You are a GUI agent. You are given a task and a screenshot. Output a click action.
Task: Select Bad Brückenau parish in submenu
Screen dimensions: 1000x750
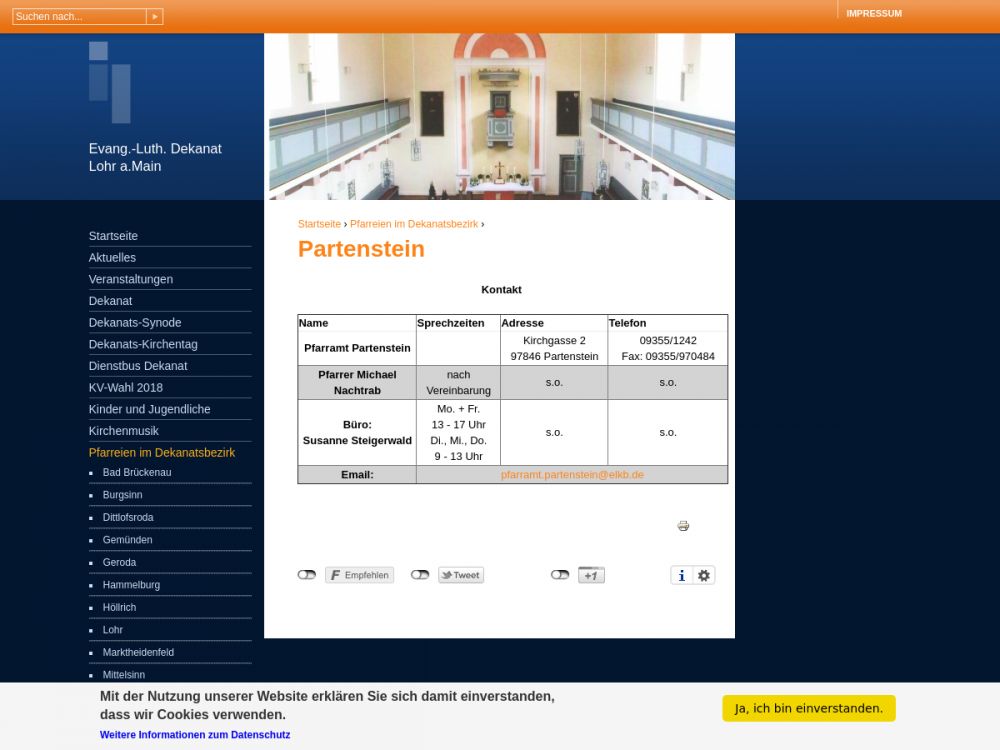[137, 472]
